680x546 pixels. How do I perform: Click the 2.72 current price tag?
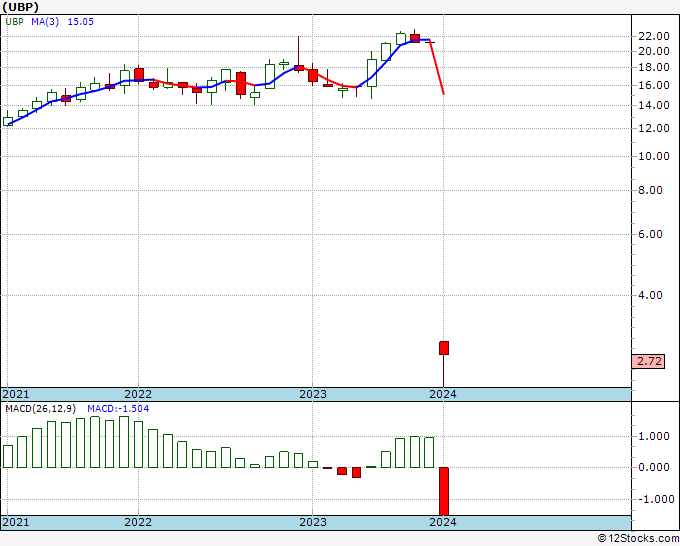click(649, 361)
